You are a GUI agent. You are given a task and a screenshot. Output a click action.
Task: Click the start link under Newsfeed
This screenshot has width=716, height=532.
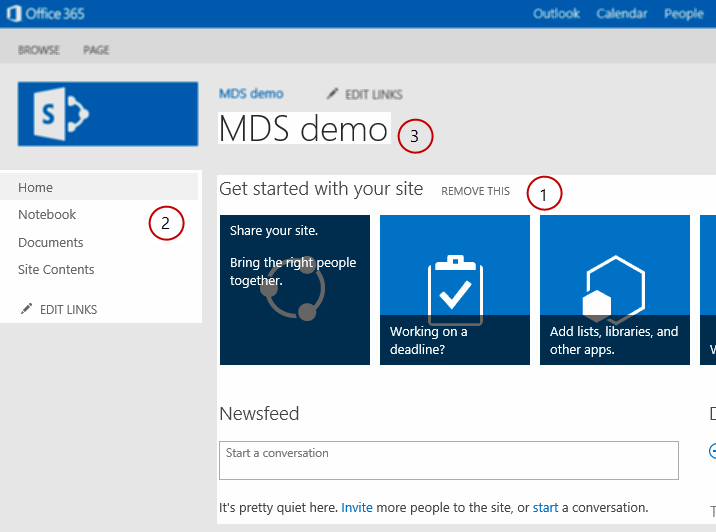(545, 507)
